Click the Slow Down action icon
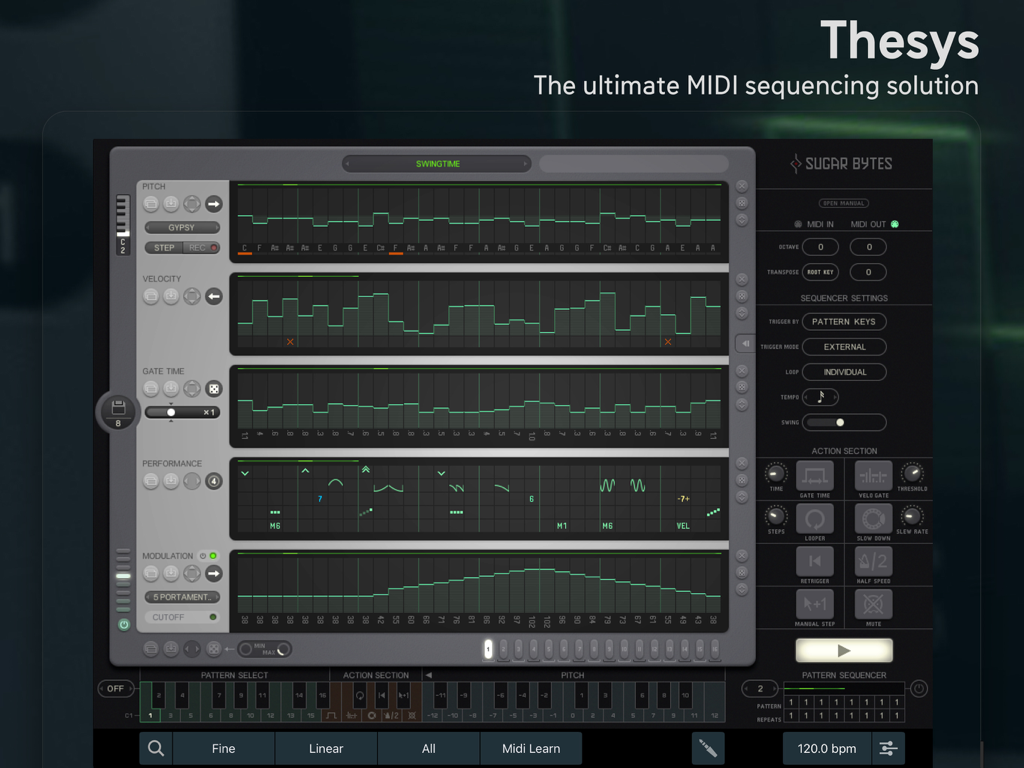The width and height of the screenshot is (1024, 768). tap(873, 518)
